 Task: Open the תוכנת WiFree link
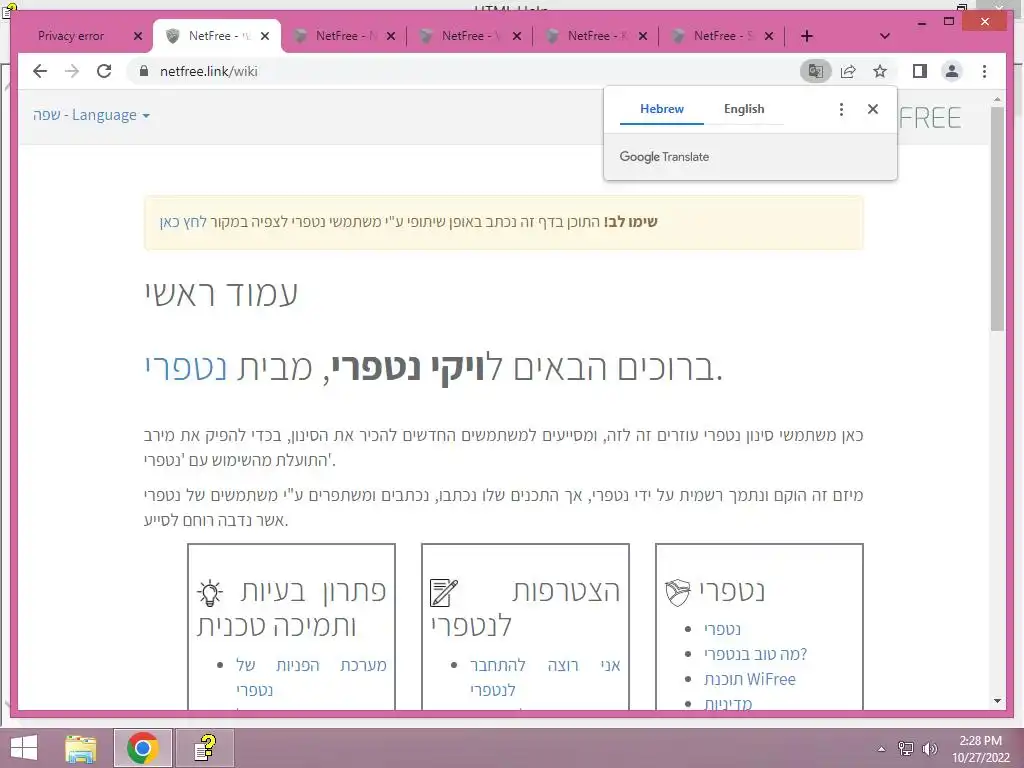pos(750,679)
